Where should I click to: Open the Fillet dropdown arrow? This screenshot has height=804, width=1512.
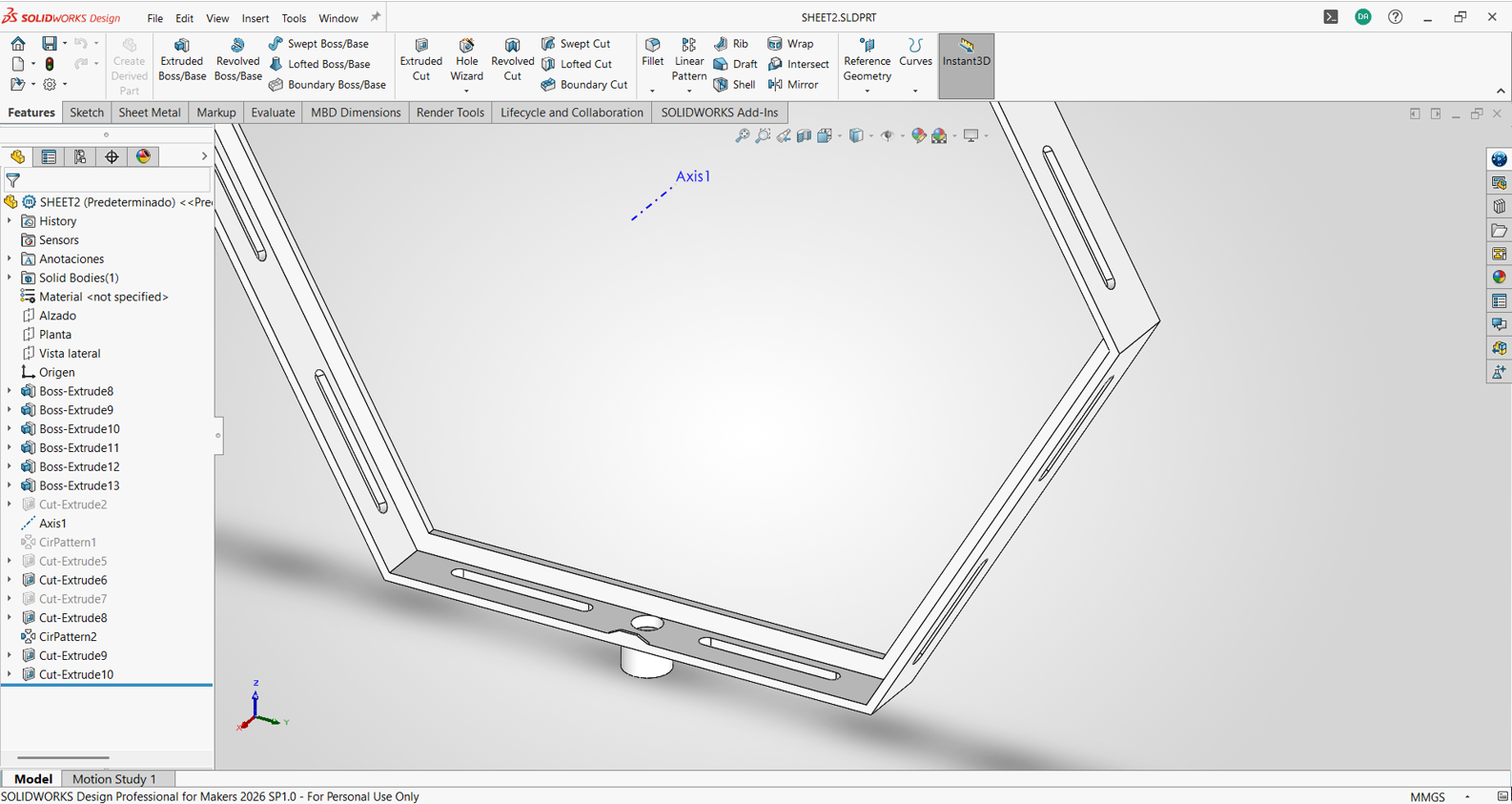(x=652, y=92)
